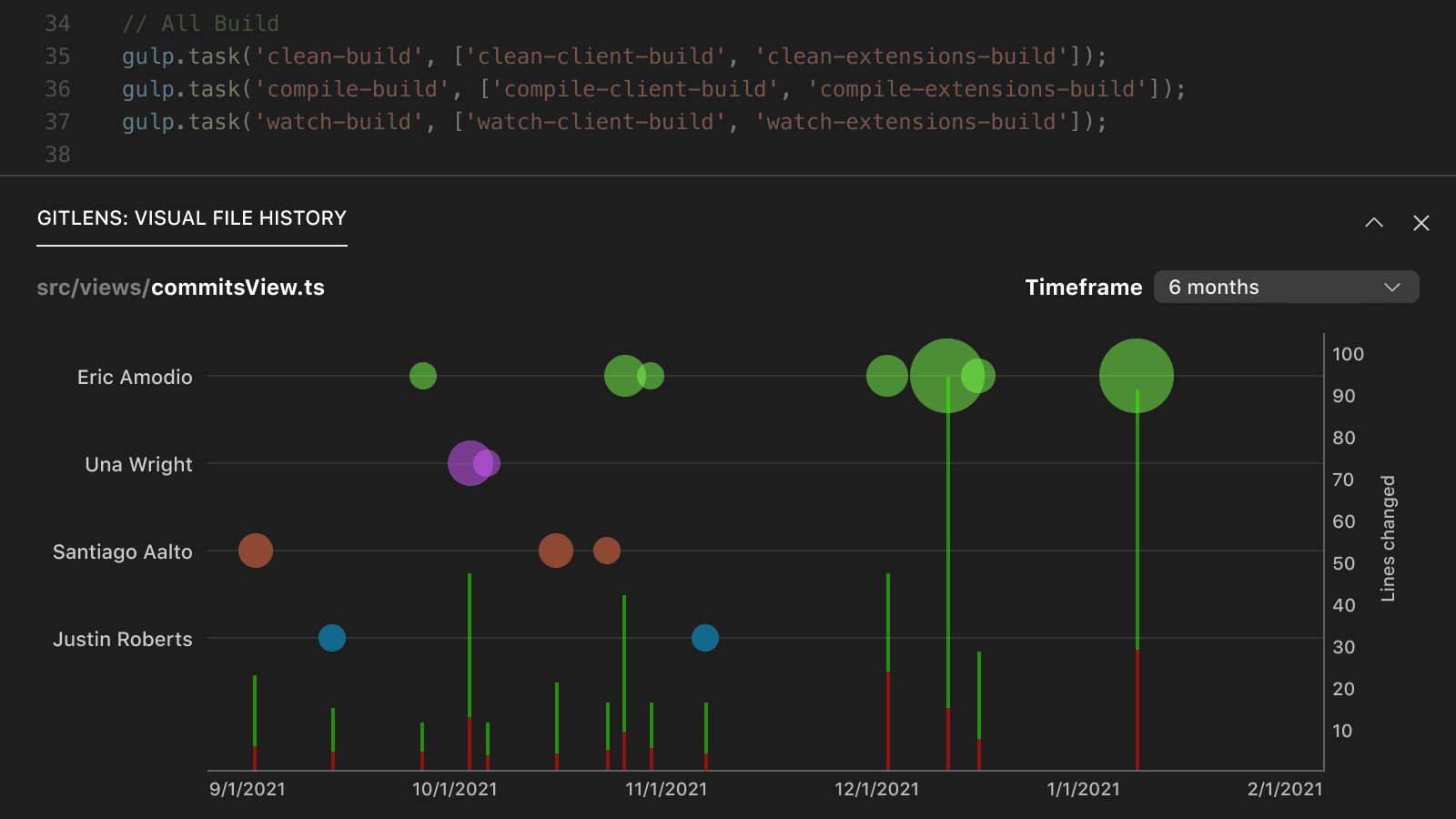This screenshot has width=1456, height=819.
Task: Click the tallest green bar in mid-December
Action: (x=948, y=546)
